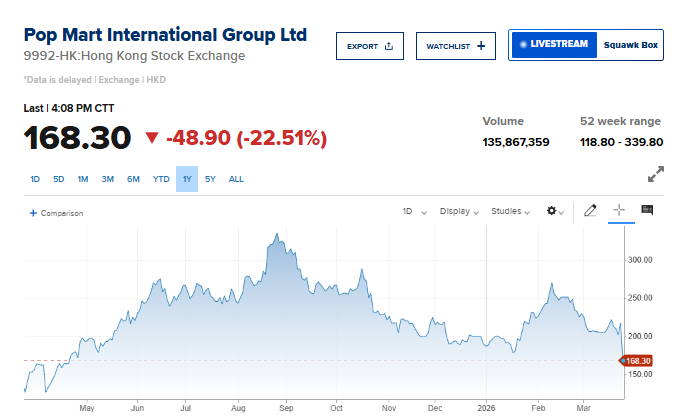Click the fullscreen expand chart icon
This screenshot has width=674, height=418.
coord(656,174)
